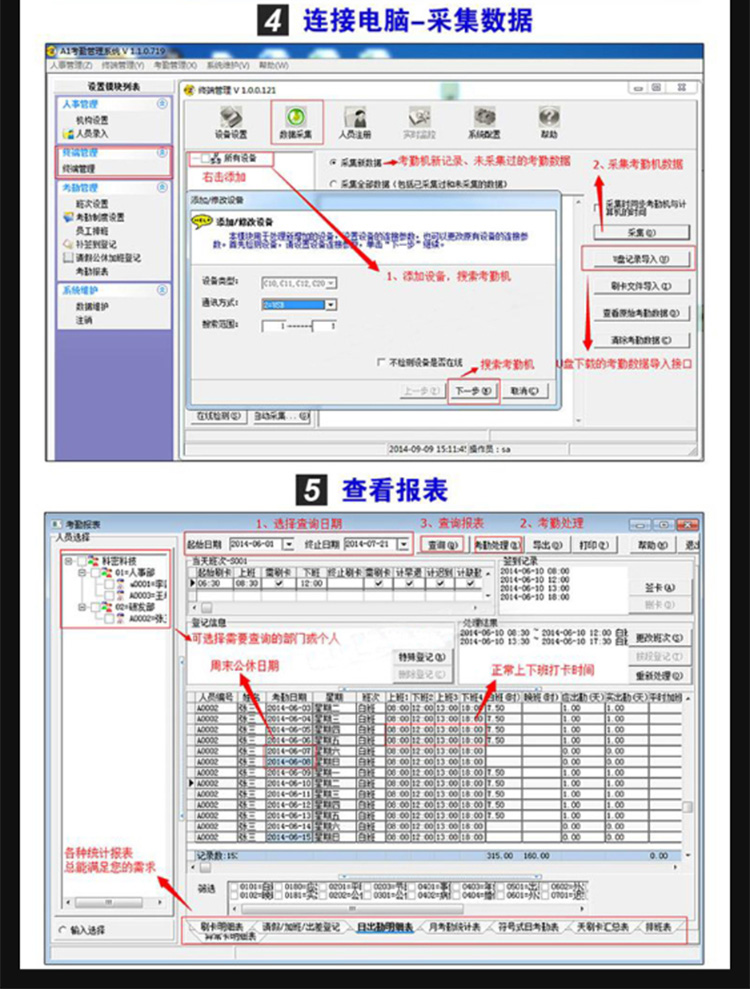Open the 帮助 toolbar icon in device manager

pyautogui.click(x=549, y=117)
